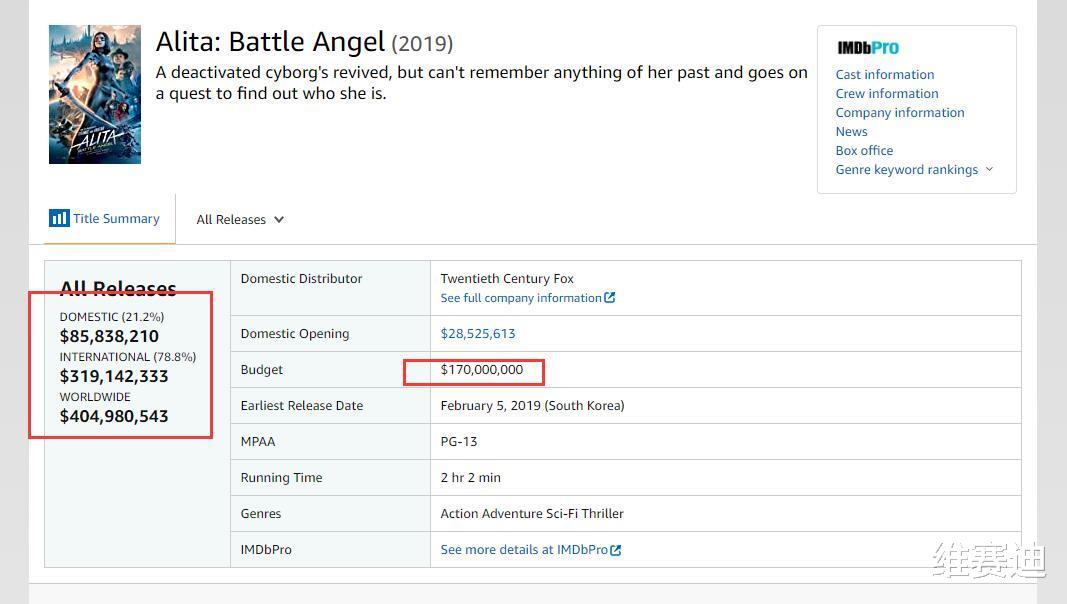Click the Budget row label
Viewport: 1067px width, 604px height.
[261, 370]
